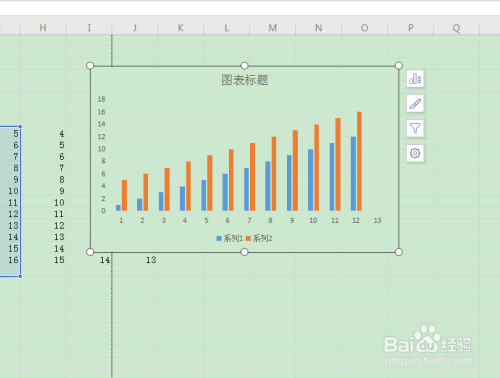Select the orange bar for category 1
This screenshot has height=378, width=500.
pos(124,195)
